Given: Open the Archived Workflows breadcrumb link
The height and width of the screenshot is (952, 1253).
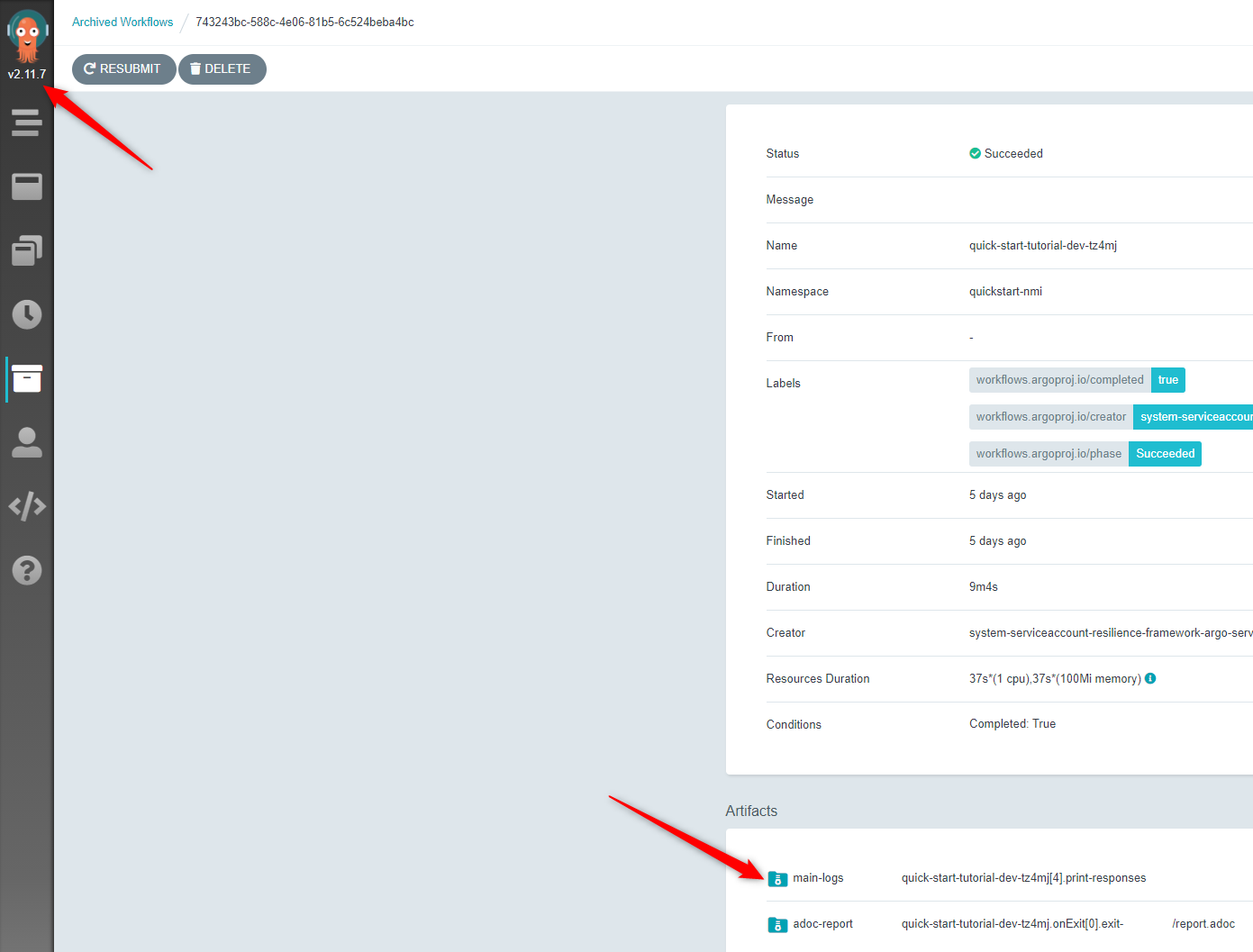Looking at the screenshot, I should (x=123, y=22).
